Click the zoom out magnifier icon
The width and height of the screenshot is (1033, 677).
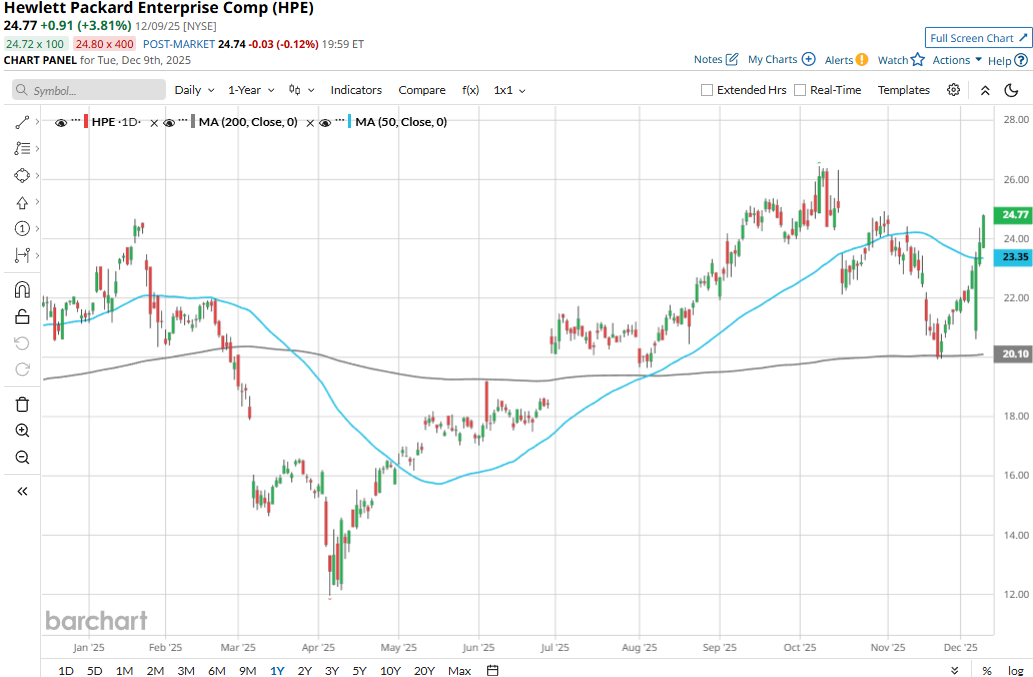coord(22,457)
